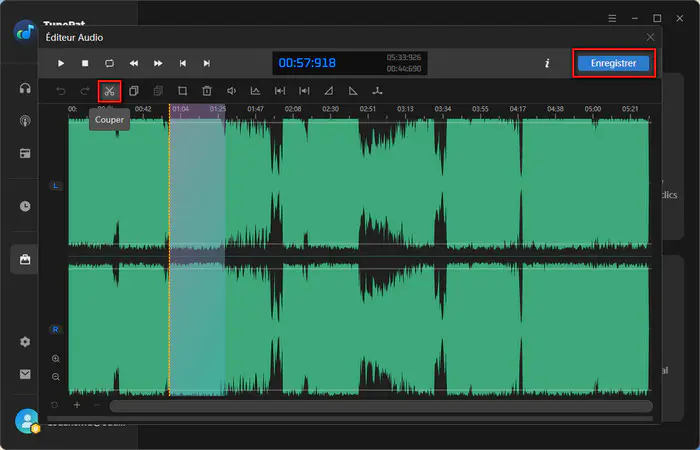Open the mail icon in sidebar
The width and height of the screenshot is (700, 450).
click(x=25, y=374)
